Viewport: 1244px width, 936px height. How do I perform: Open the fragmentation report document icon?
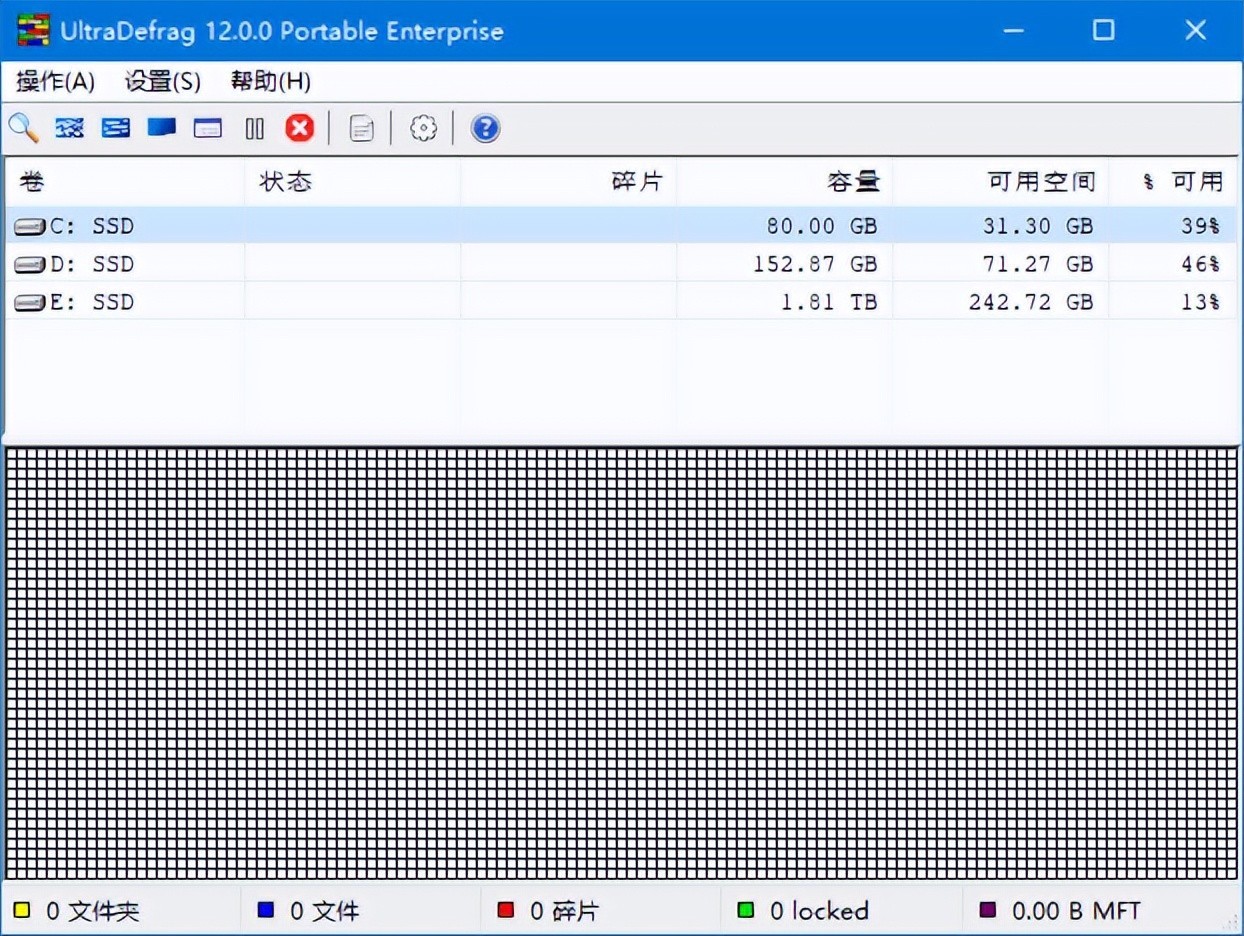coord(362,128)
